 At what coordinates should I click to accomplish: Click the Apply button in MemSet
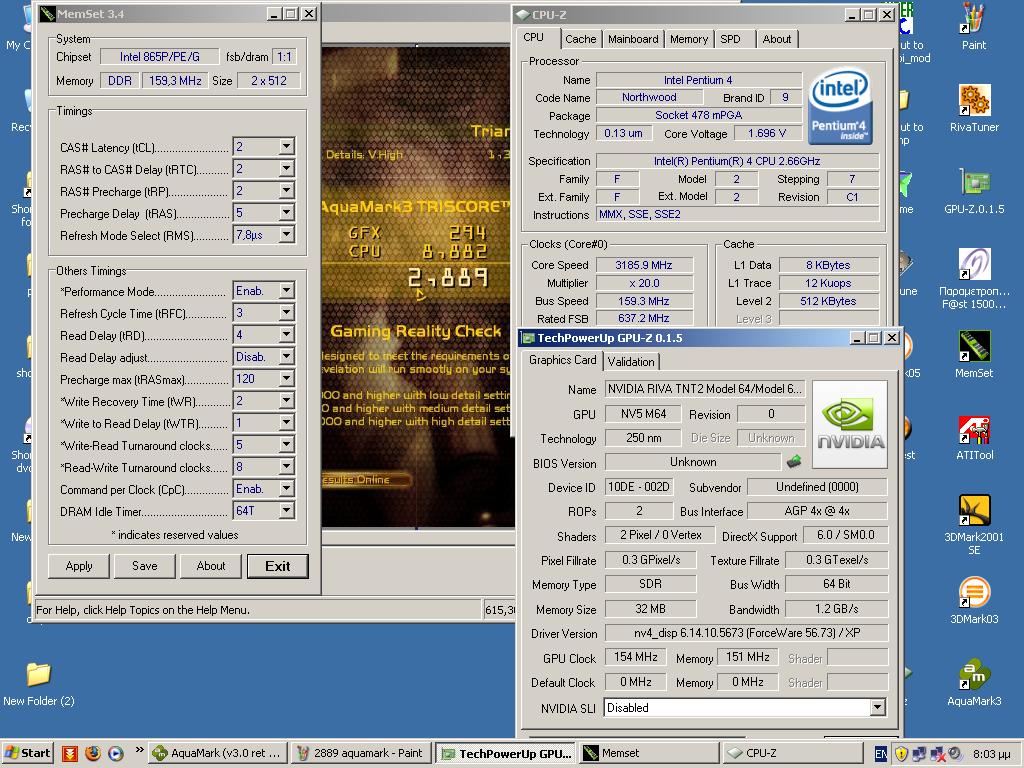[x=79, y=566]
